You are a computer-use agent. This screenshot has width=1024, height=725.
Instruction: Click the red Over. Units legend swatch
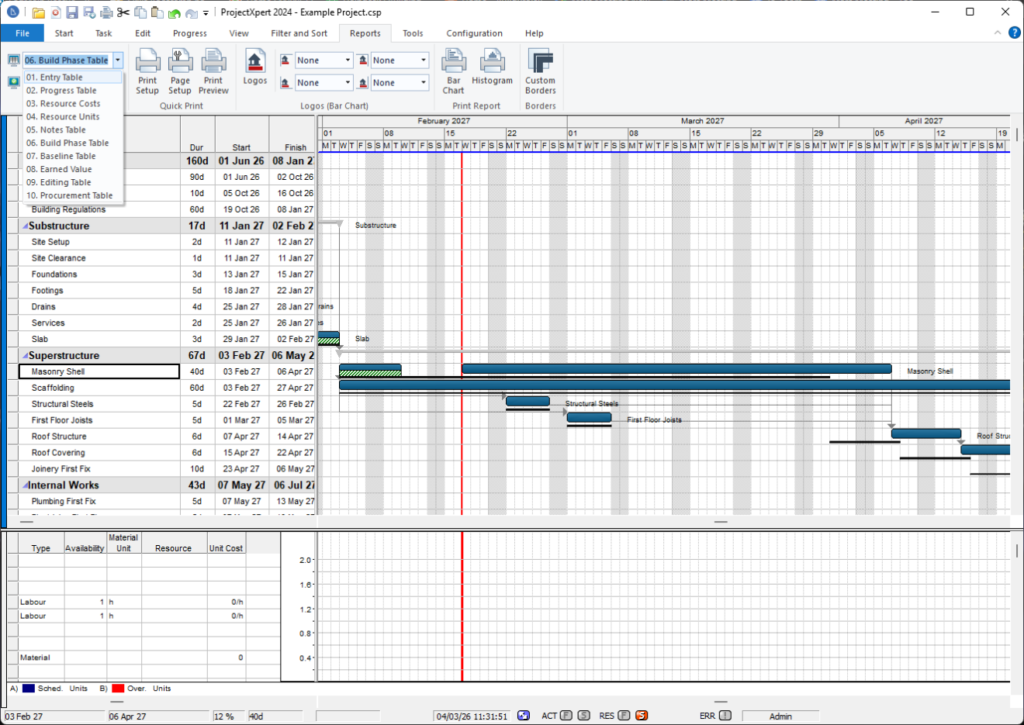[x=118, y=688]
